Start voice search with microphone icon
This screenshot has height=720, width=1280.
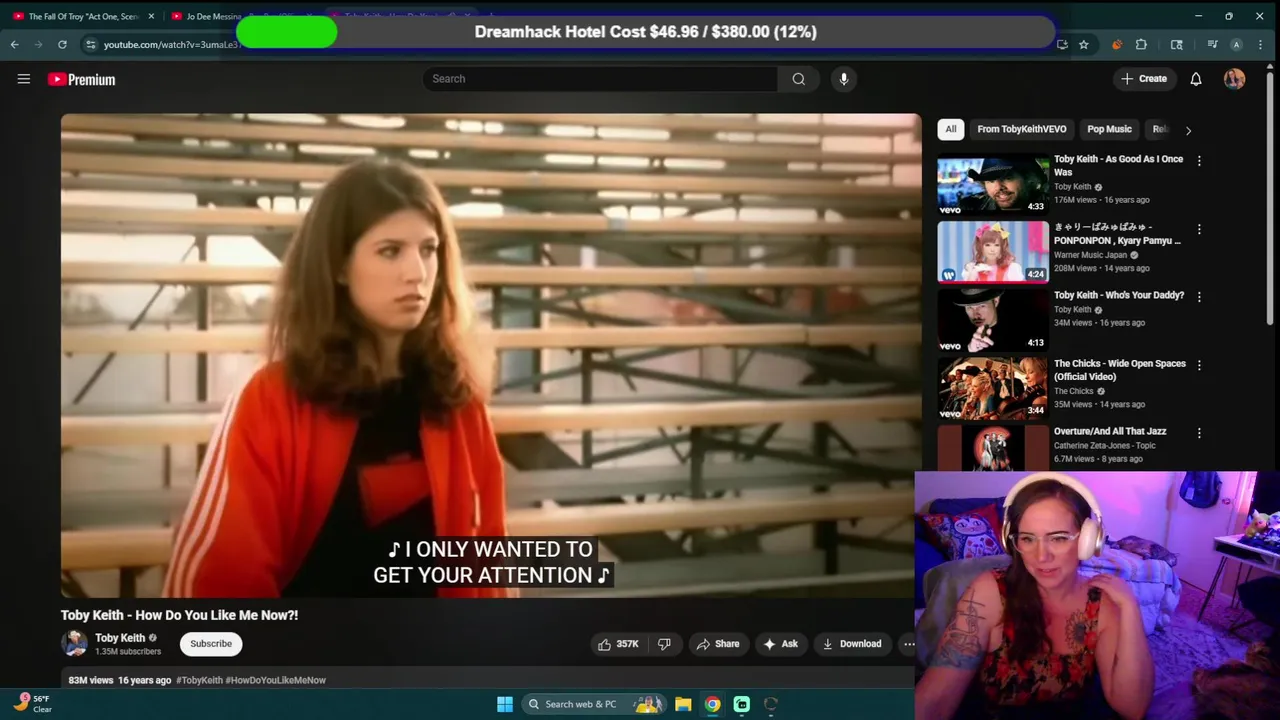pyautogui.click(x=844, y=79)
